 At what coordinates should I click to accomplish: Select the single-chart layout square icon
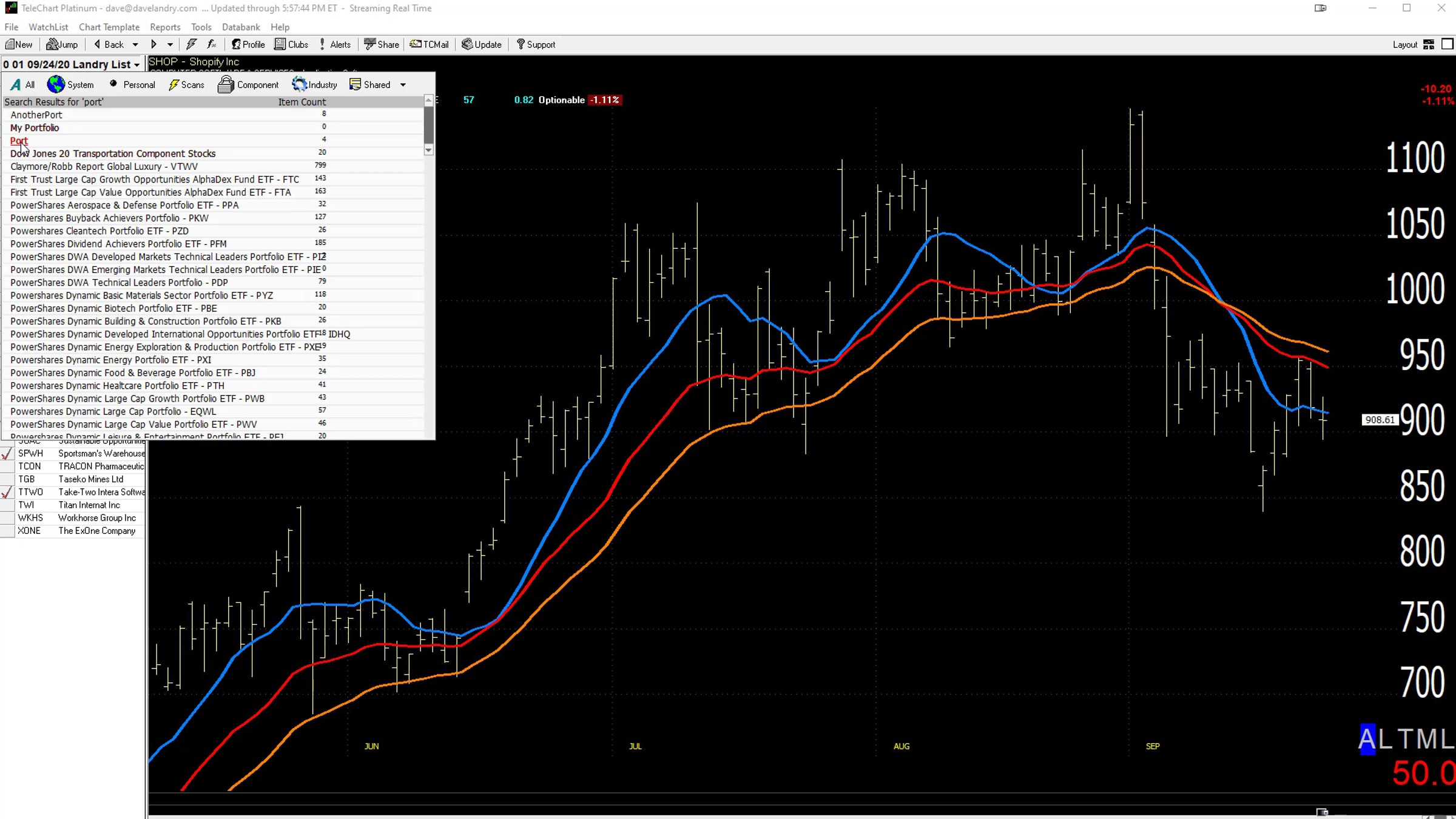tap(1448, 44)
